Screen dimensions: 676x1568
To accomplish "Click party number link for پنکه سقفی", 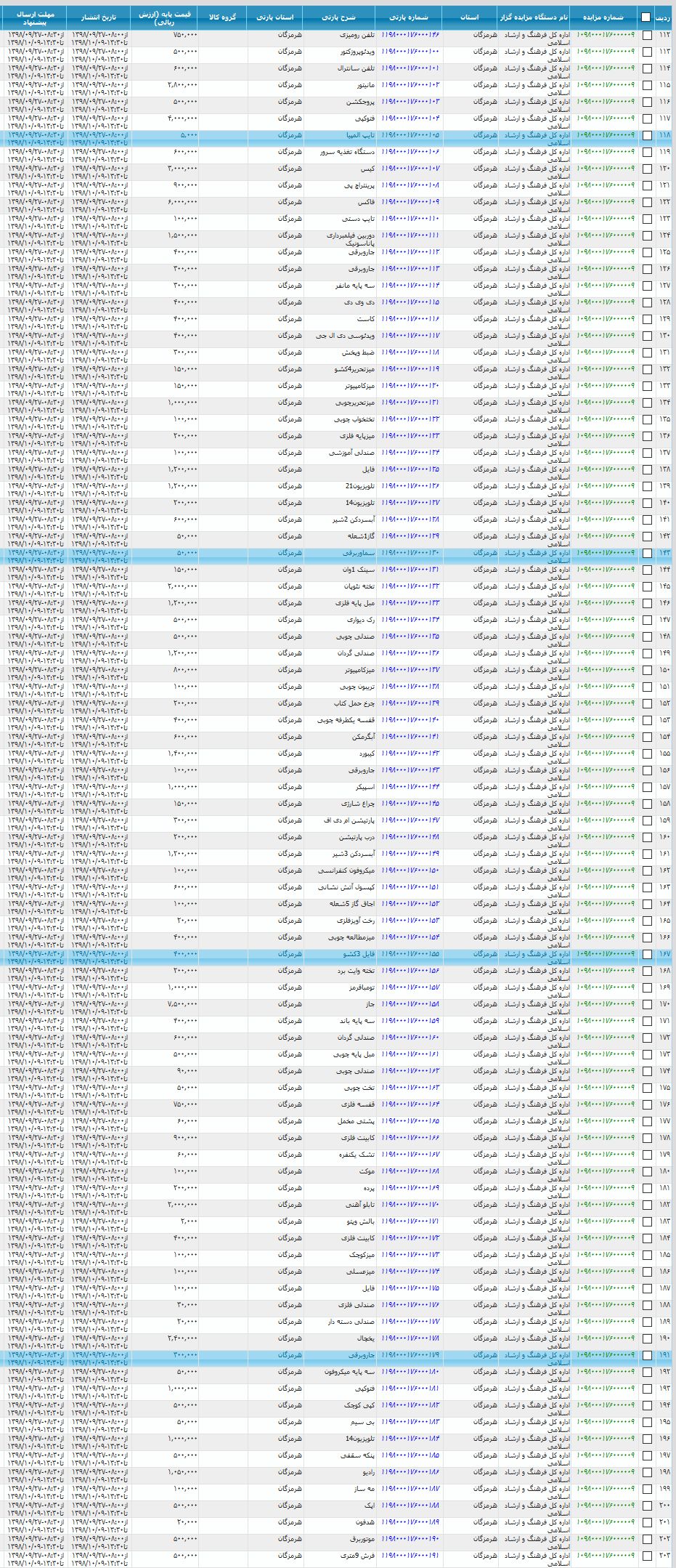I will click(410, 1455).
